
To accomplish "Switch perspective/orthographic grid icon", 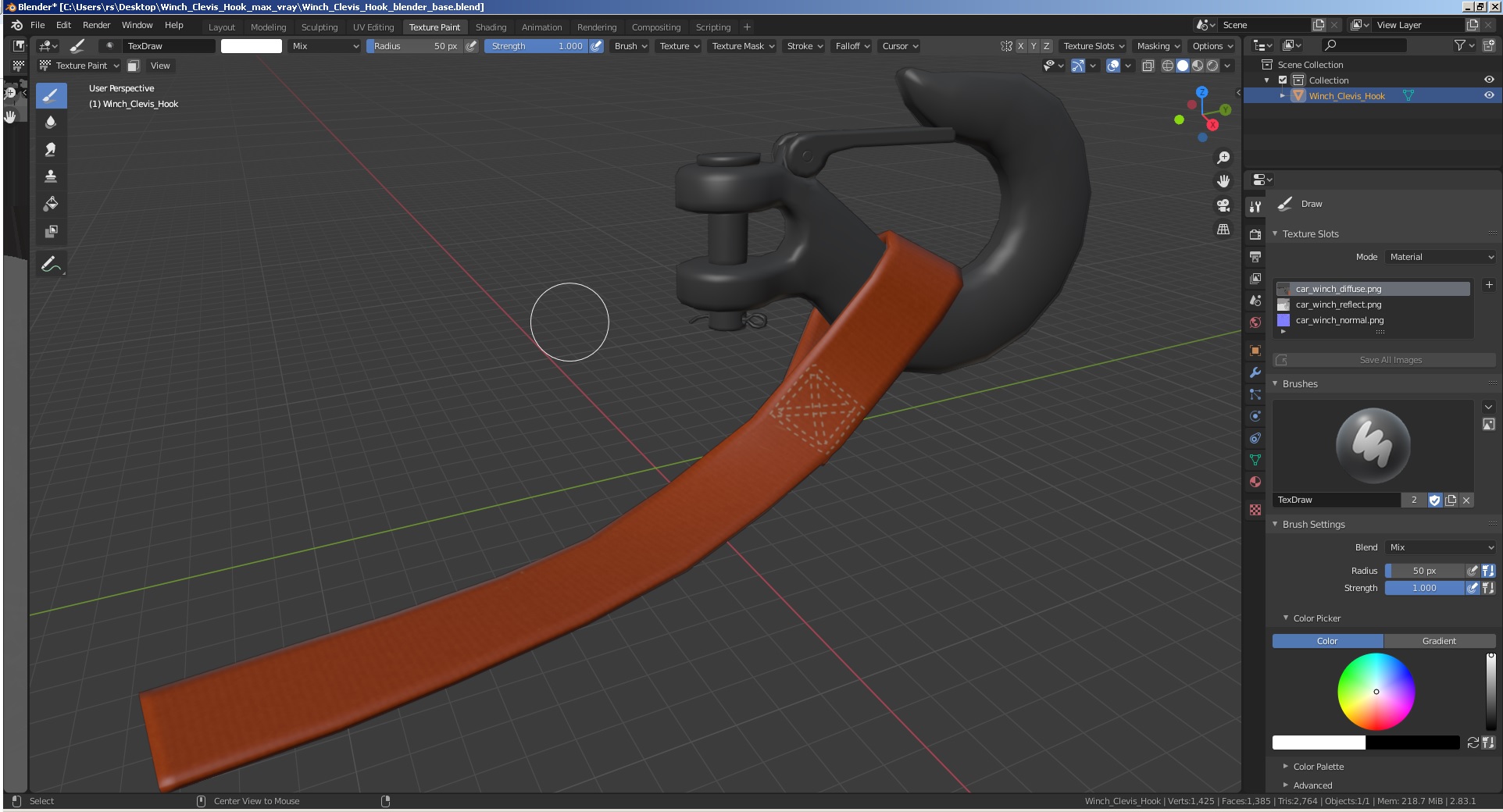I will [1223, 230].
